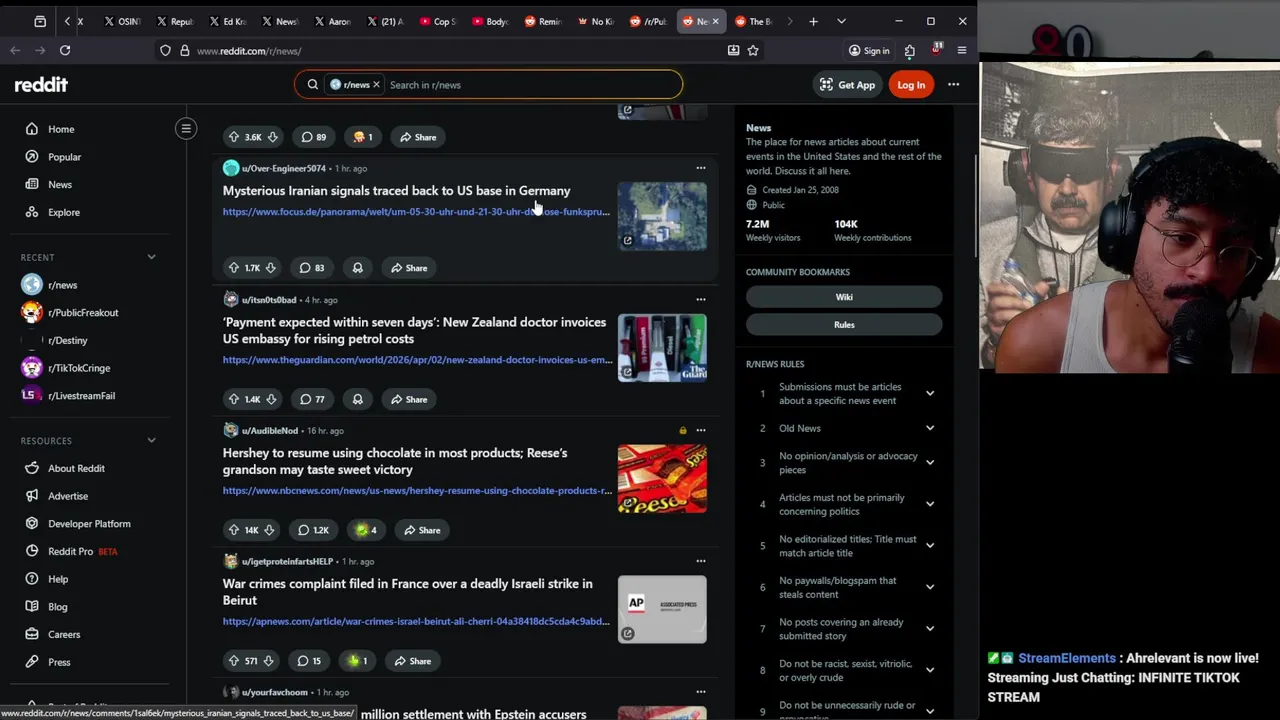Upvote the New Zealand doctor invoices post

coord(234,399)
